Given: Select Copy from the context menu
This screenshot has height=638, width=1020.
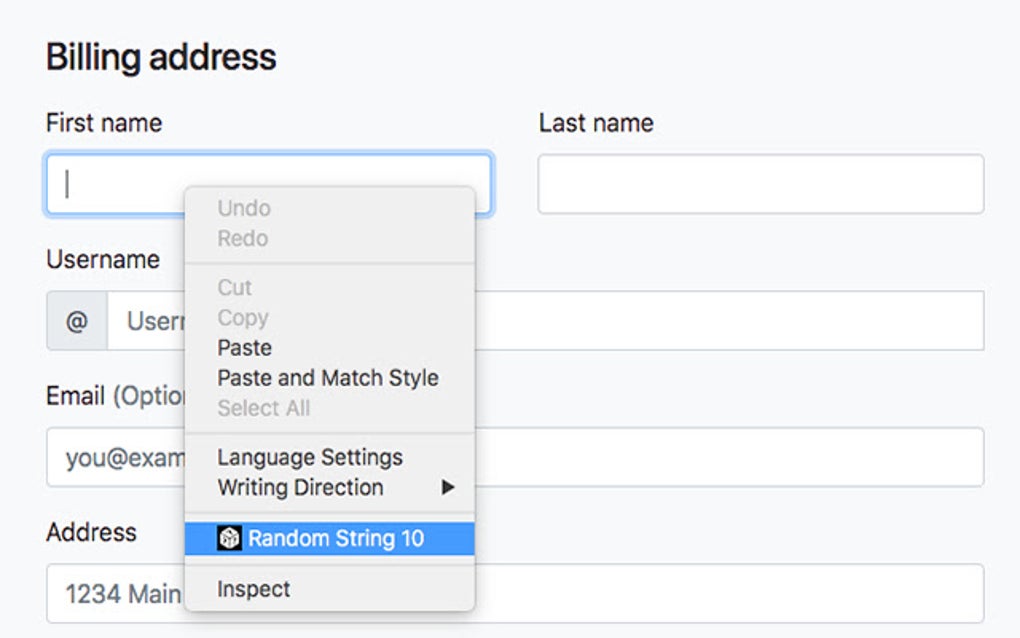Looking at the screenshot, I should pos(243,318).
